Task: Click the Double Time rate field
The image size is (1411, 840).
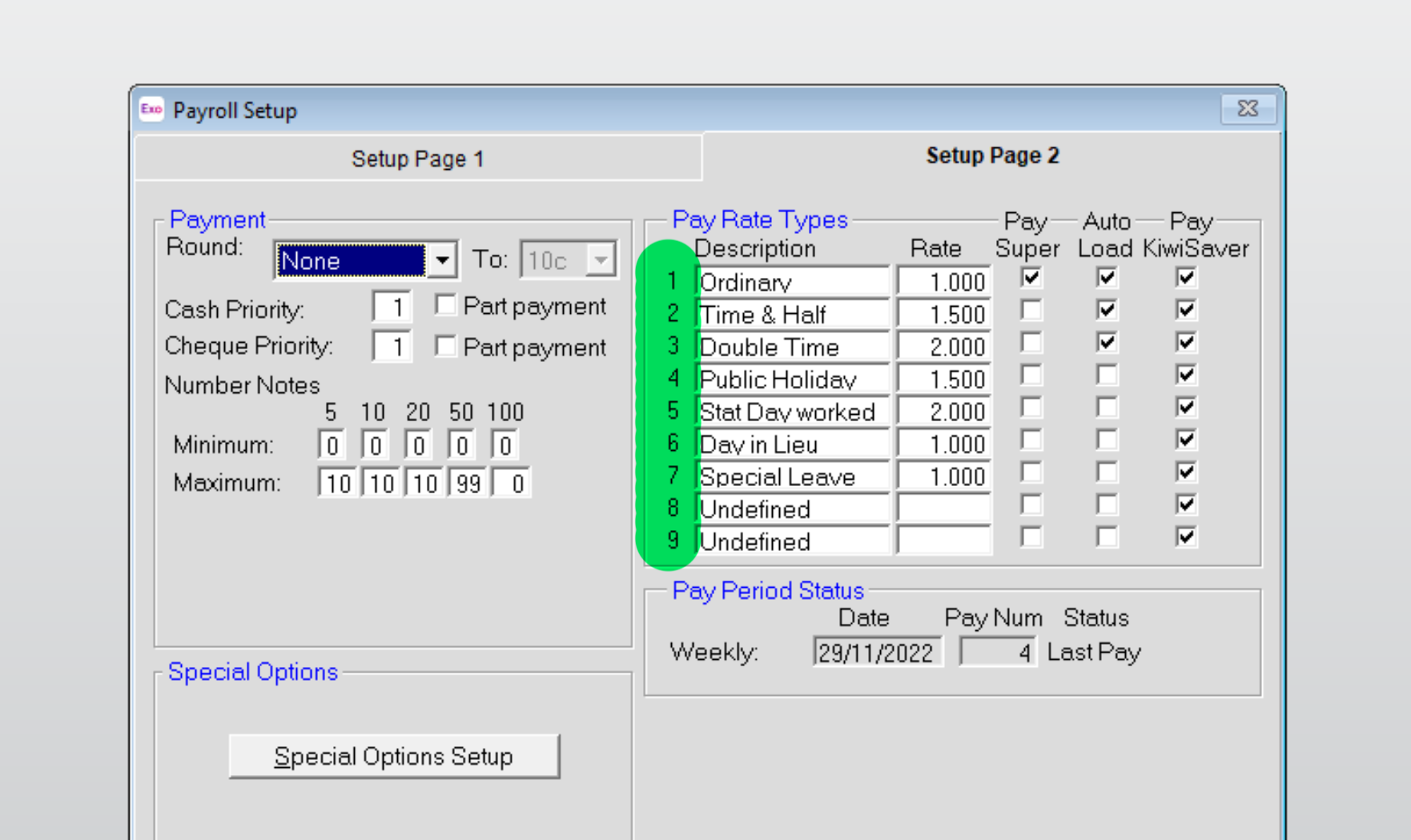Action: tap(943, 347)
